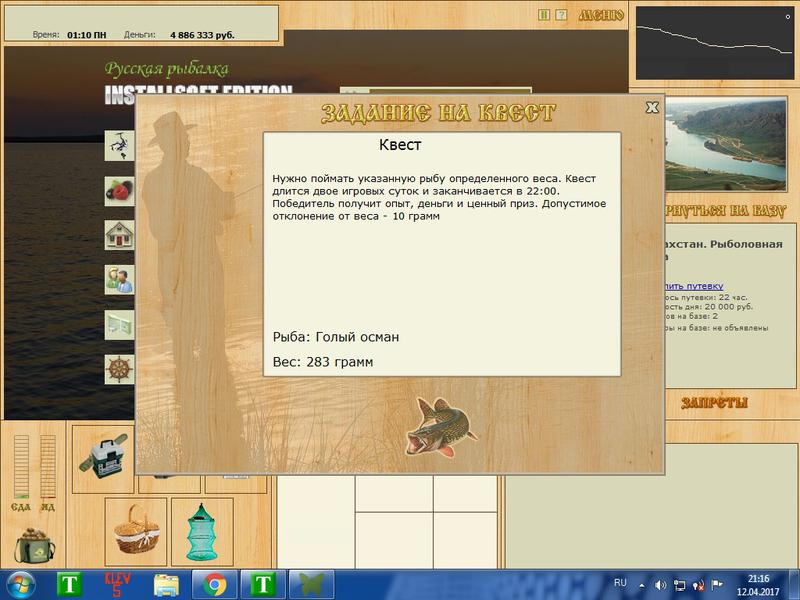Click the depth profile graph panel
The width and height of the screenshot is (800, 600).
[714, 43]
